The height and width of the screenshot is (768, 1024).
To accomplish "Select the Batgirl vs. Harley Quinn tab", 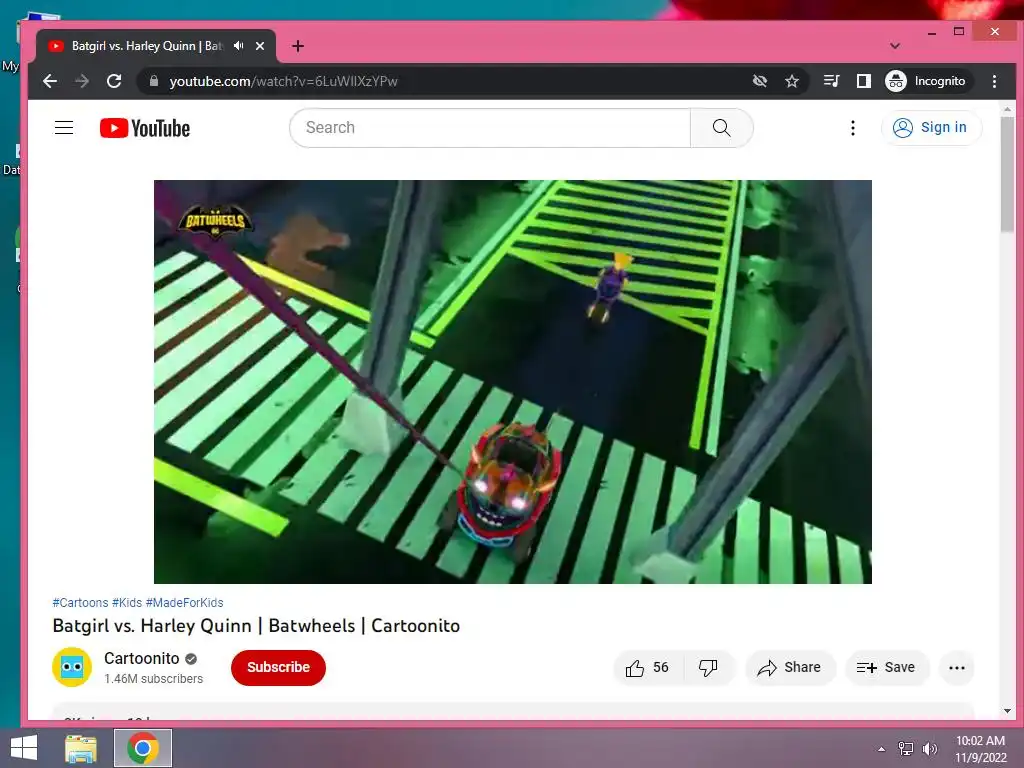I will click(x=156, y=46).
